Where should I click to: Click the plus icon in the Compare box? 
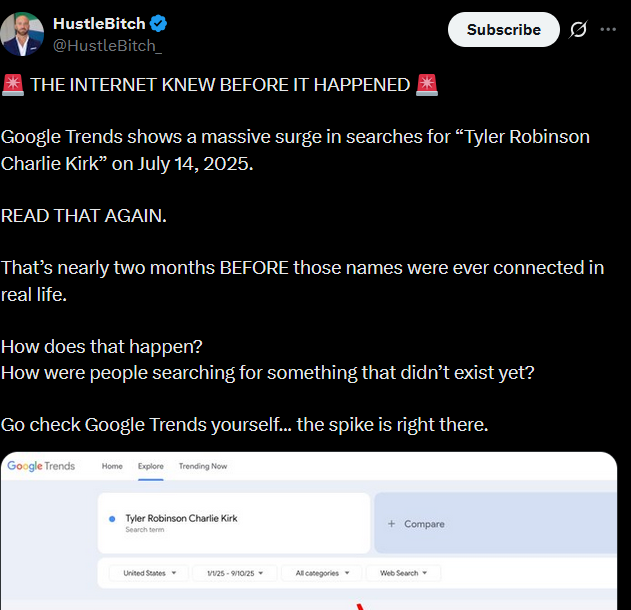(x=391, y=524)
